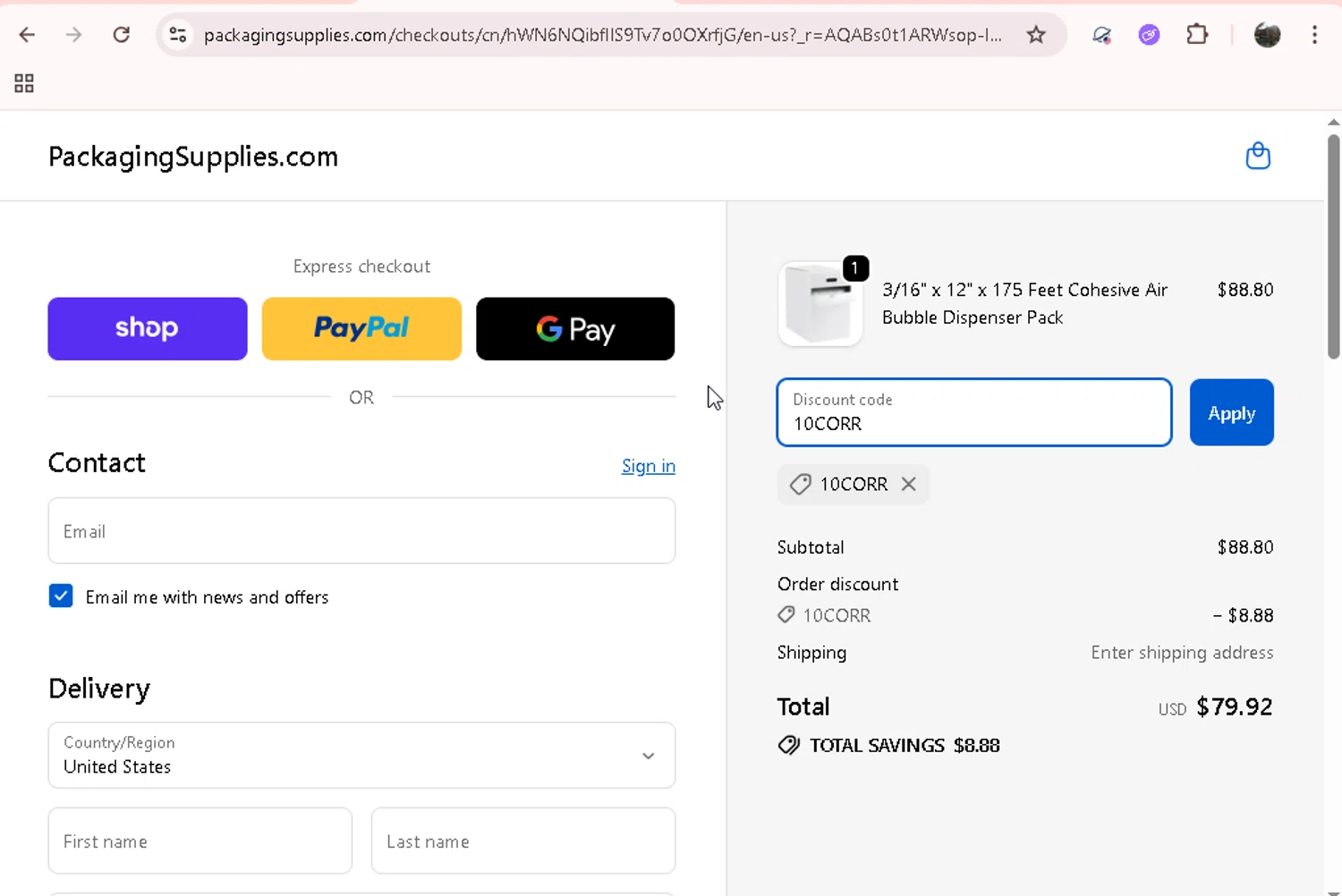1342x896 pixels.
Task: Click the 10CORR discount tag chip
Action: pos(853,484)
